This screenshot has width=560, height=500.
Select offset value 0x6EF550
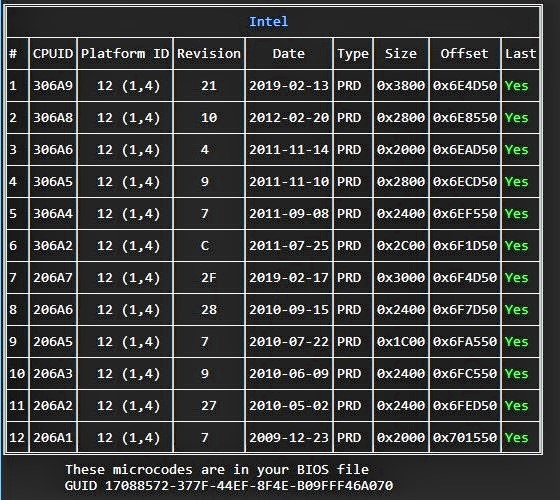coord(465,214)
